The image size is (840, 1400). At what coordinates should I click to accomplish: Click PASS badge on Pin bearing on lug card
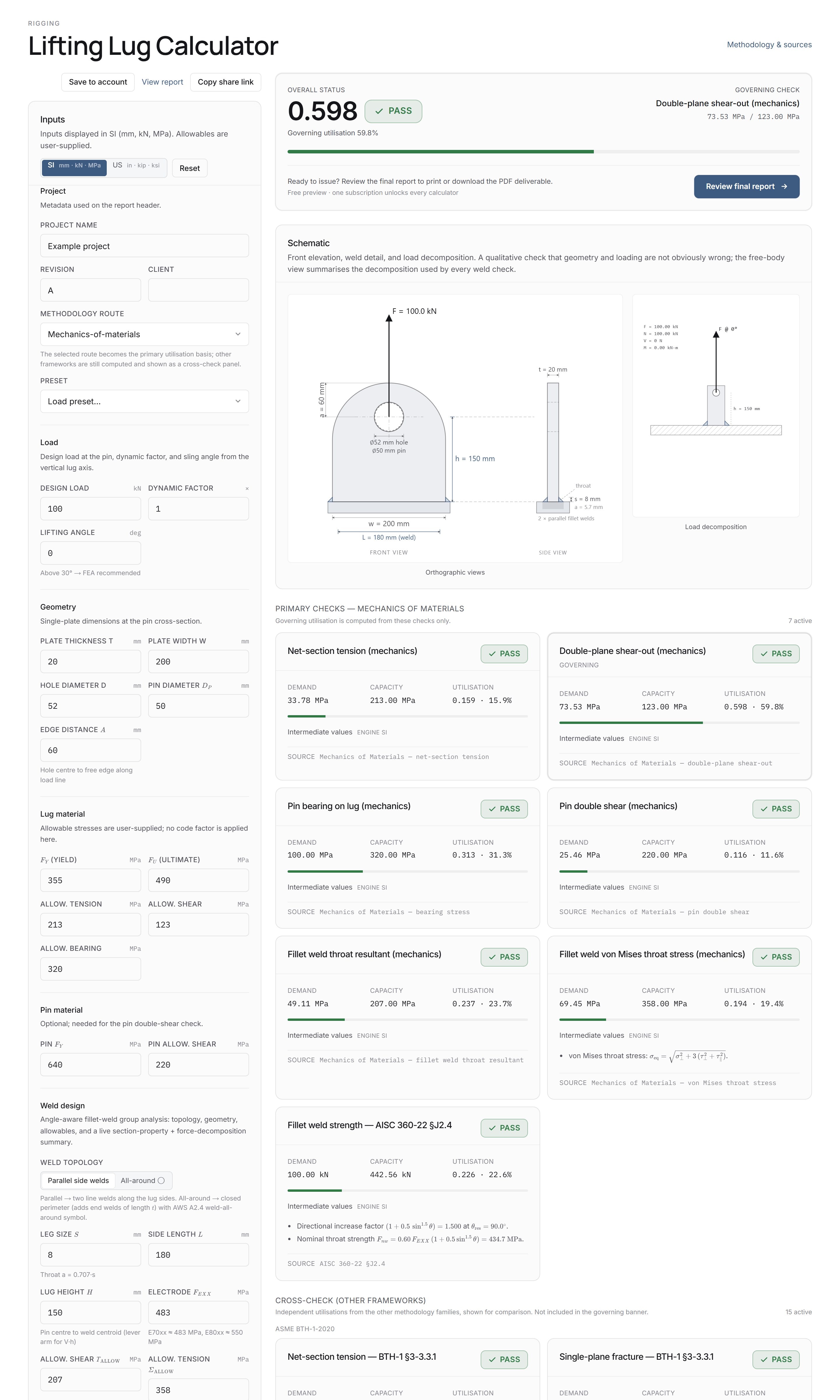click(504, 809)
